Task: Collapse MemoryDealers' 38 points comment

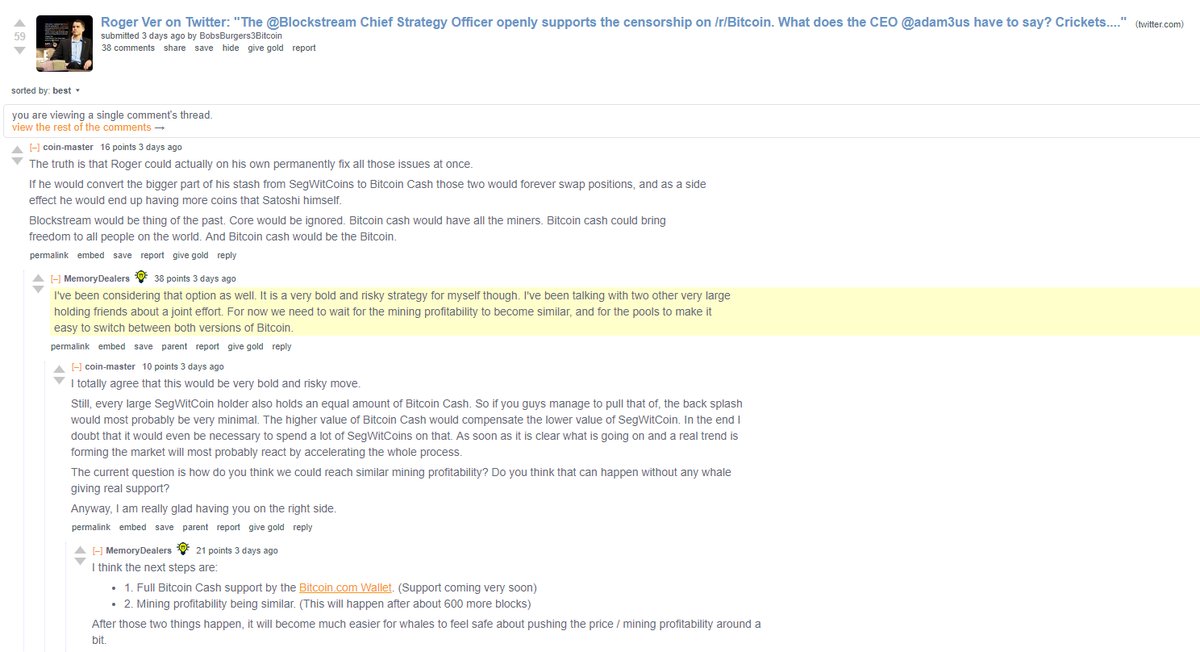Action: [56, 279]
